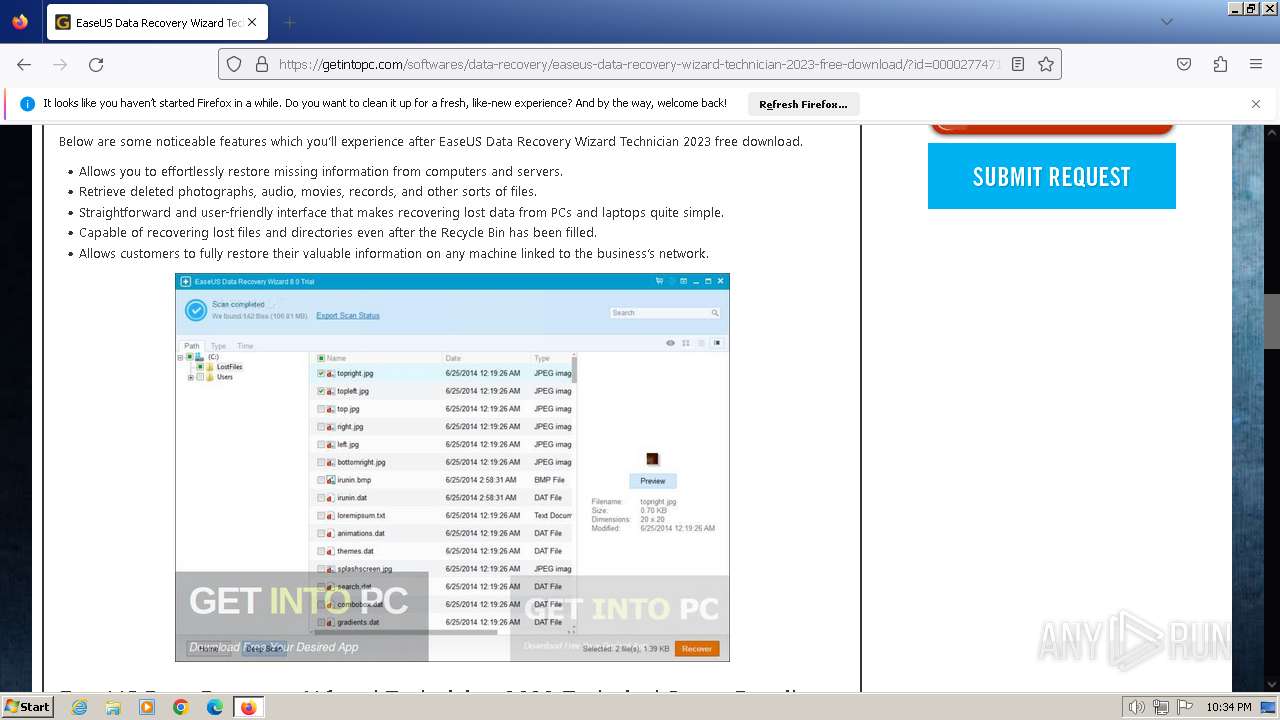Click 'Retrieve deleted photographs' bullet text
The height and width of the screenshot is (720, 1280).
pyautogui.click(x=308, y=191)
